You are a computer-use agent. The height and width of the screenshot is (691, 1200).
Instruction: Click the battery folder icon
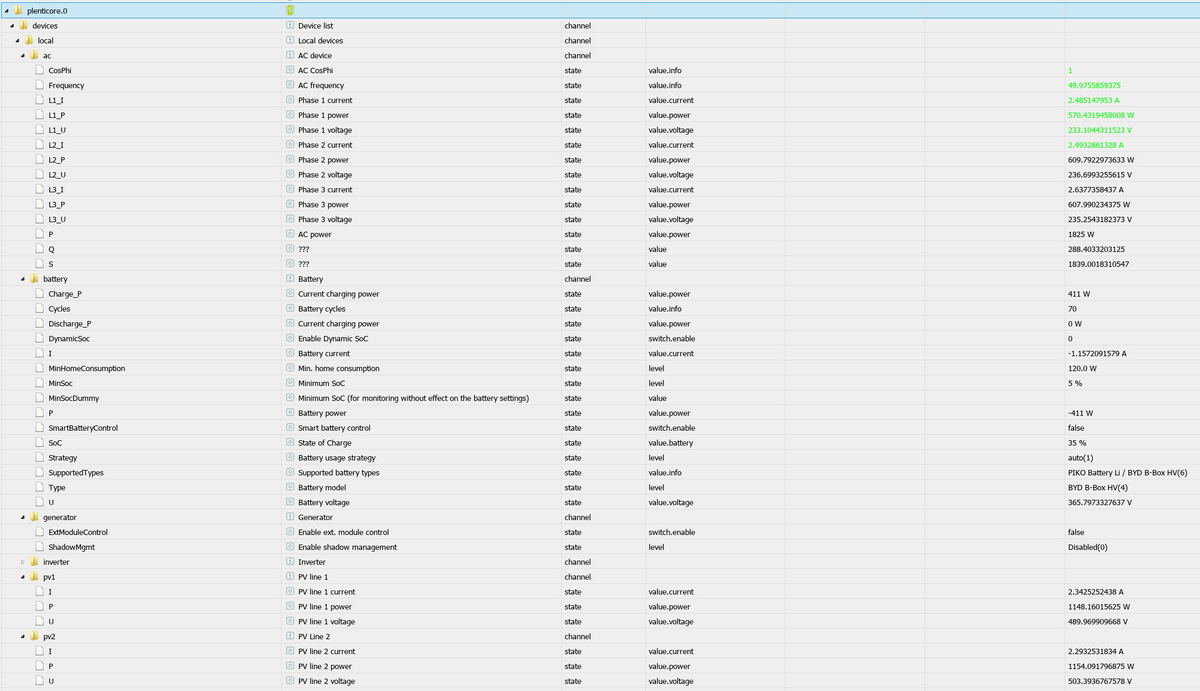coord(34,279)
